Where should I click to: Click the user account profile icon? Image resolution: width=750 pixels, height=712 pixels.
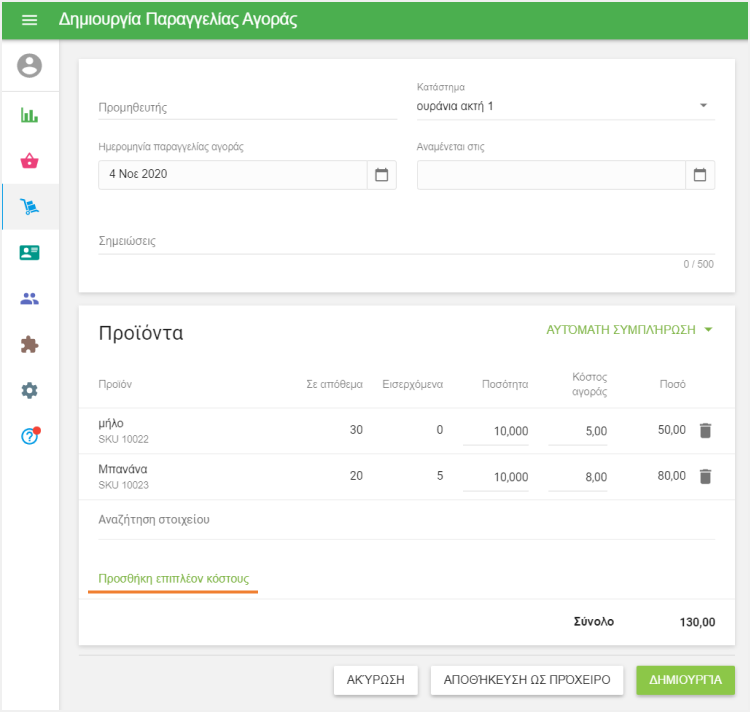coord(30,66)
